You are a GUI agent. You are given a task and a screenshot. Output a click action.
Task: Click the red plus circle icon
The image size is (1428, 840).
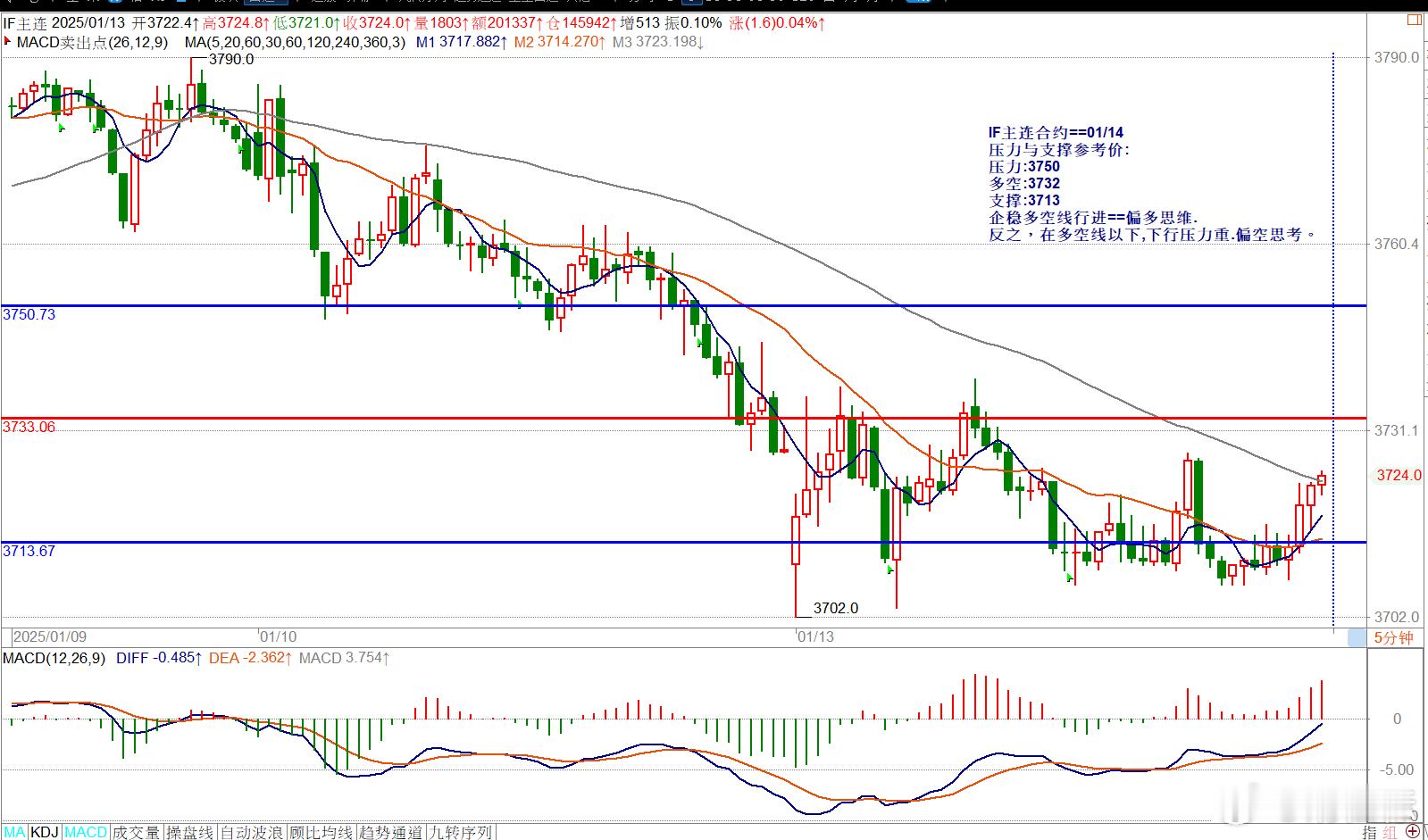pos(1413,832)
